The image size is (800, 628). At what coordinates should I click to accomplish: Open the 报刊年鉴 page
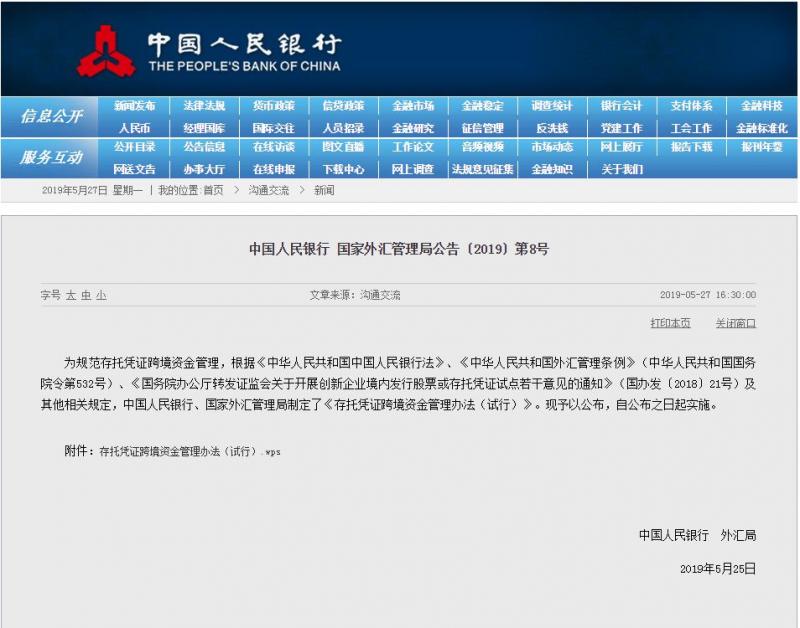pos(762,147)
